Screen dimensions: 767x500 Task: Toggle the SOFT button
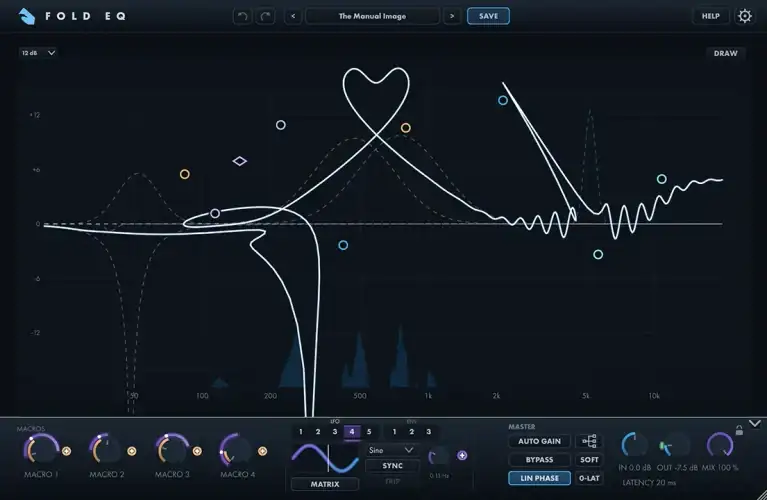tap(589, 460)
